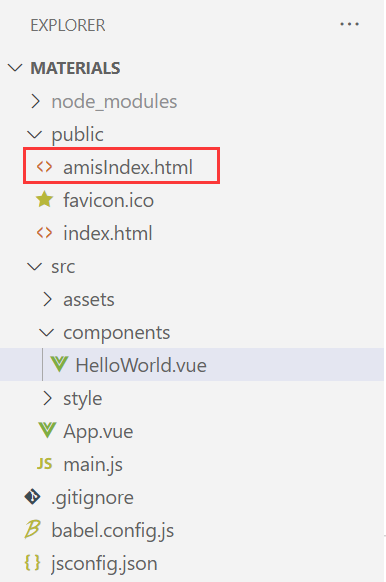The height and width of the screenshot is (582, 386).
Task: Expand the style folder
Action: (x=47, y=398)
